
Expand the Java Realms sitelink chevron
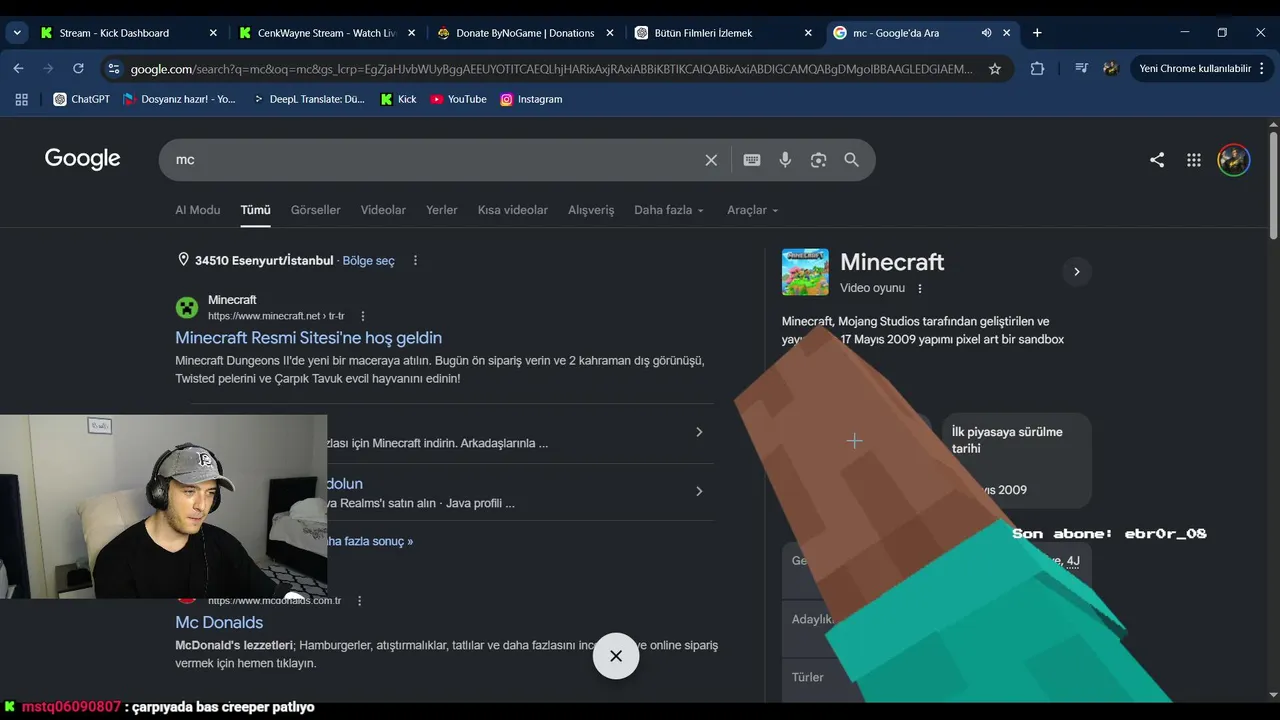pos(699,491)
